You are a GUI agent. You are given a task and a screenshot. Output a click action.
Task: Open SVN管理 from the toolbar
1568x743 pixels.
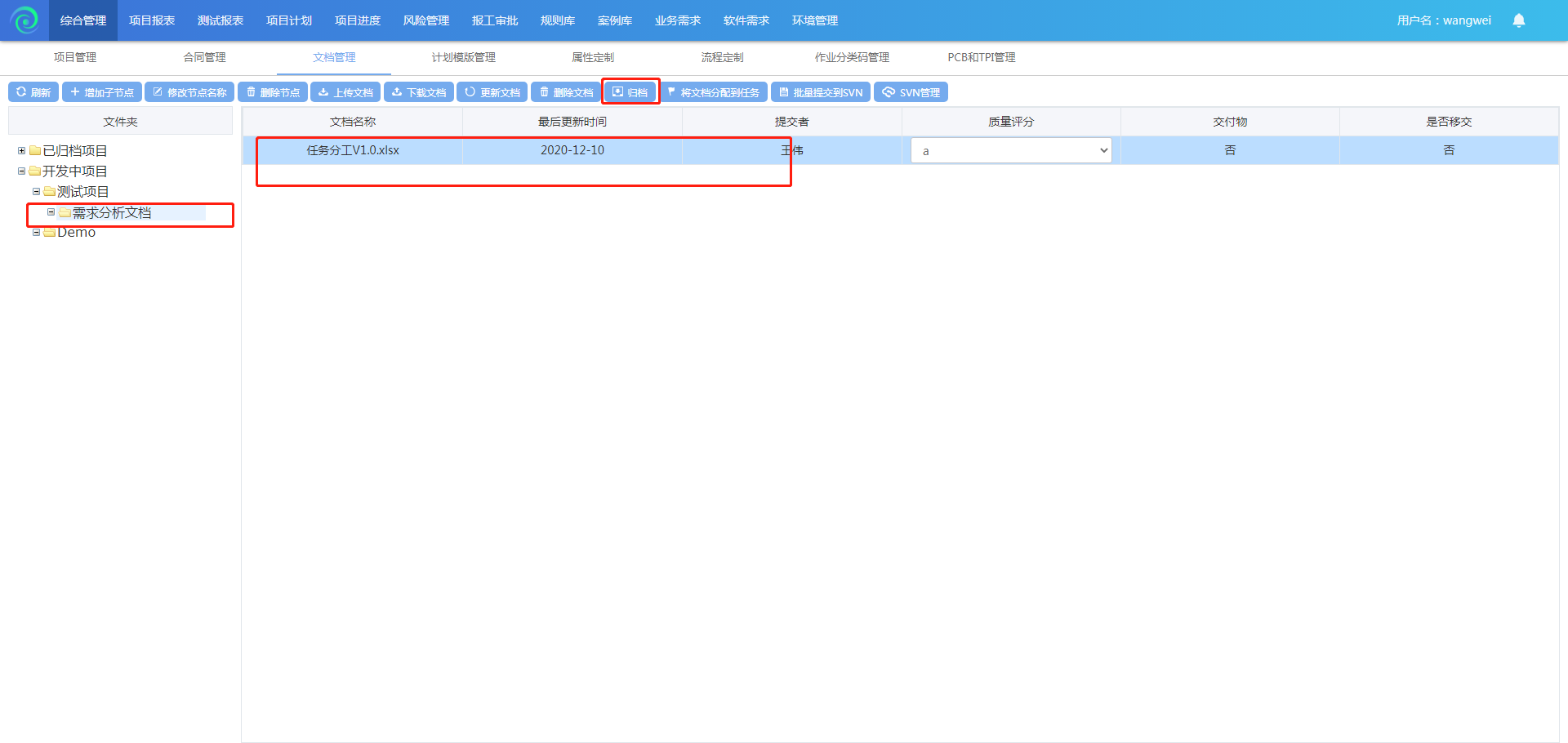tap(911, 92)
